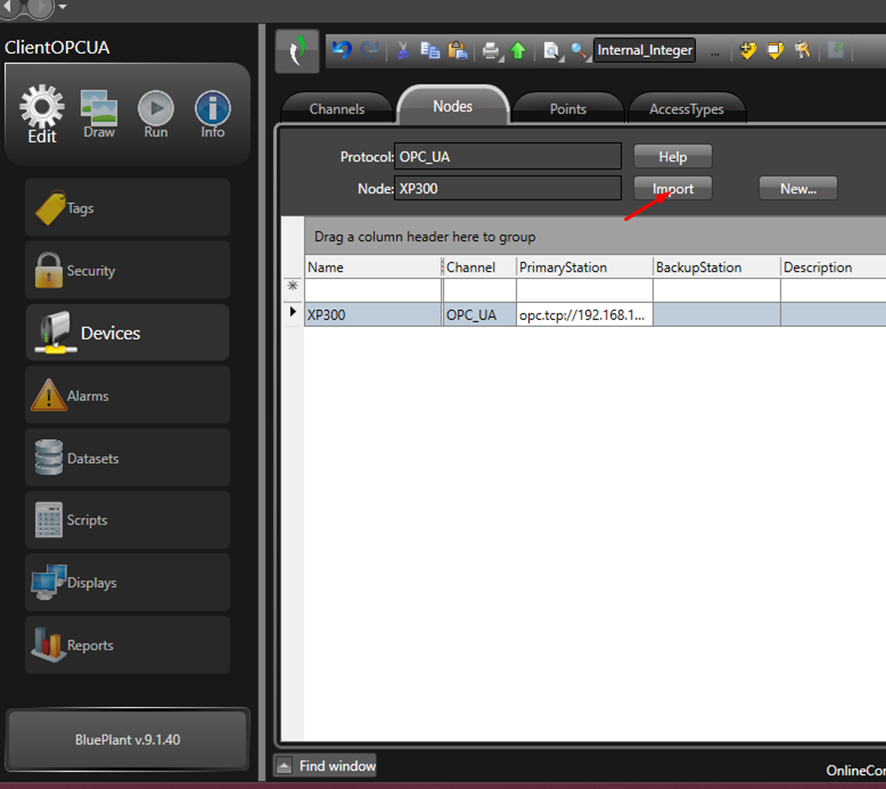
Task: Open the AccessTypes tab
Action: click(x=686, y=109)
